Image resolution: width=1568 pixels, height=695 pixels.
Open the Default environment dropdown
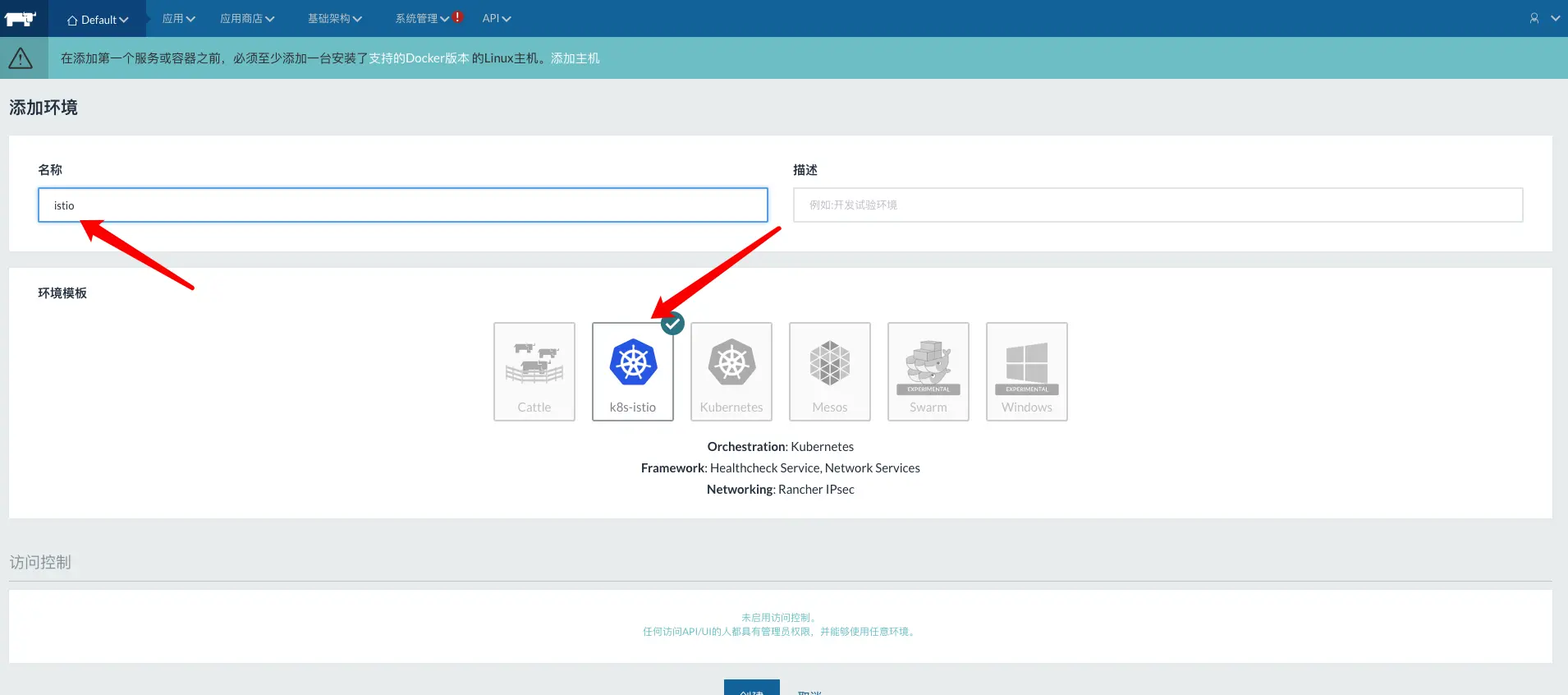pyautogui.click(x=98, y=19)
